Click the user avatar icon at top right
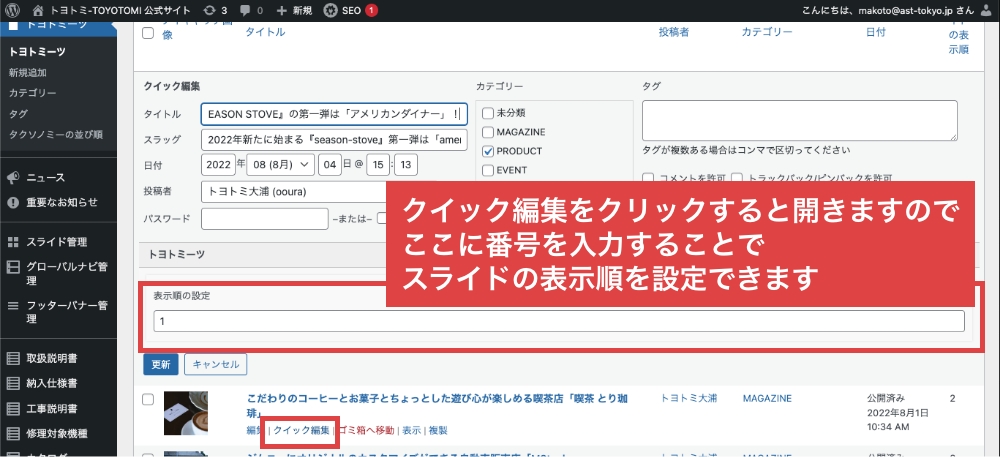Viewport: 1000px width, 457px height. click(985, 11)
